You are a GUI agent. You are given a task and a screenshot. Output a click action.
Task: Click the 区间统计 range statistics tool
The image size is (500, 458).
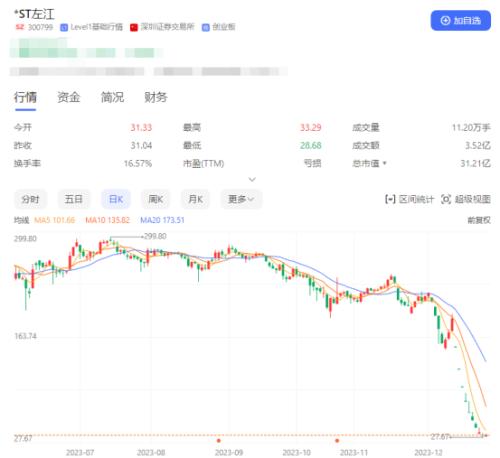409,199
